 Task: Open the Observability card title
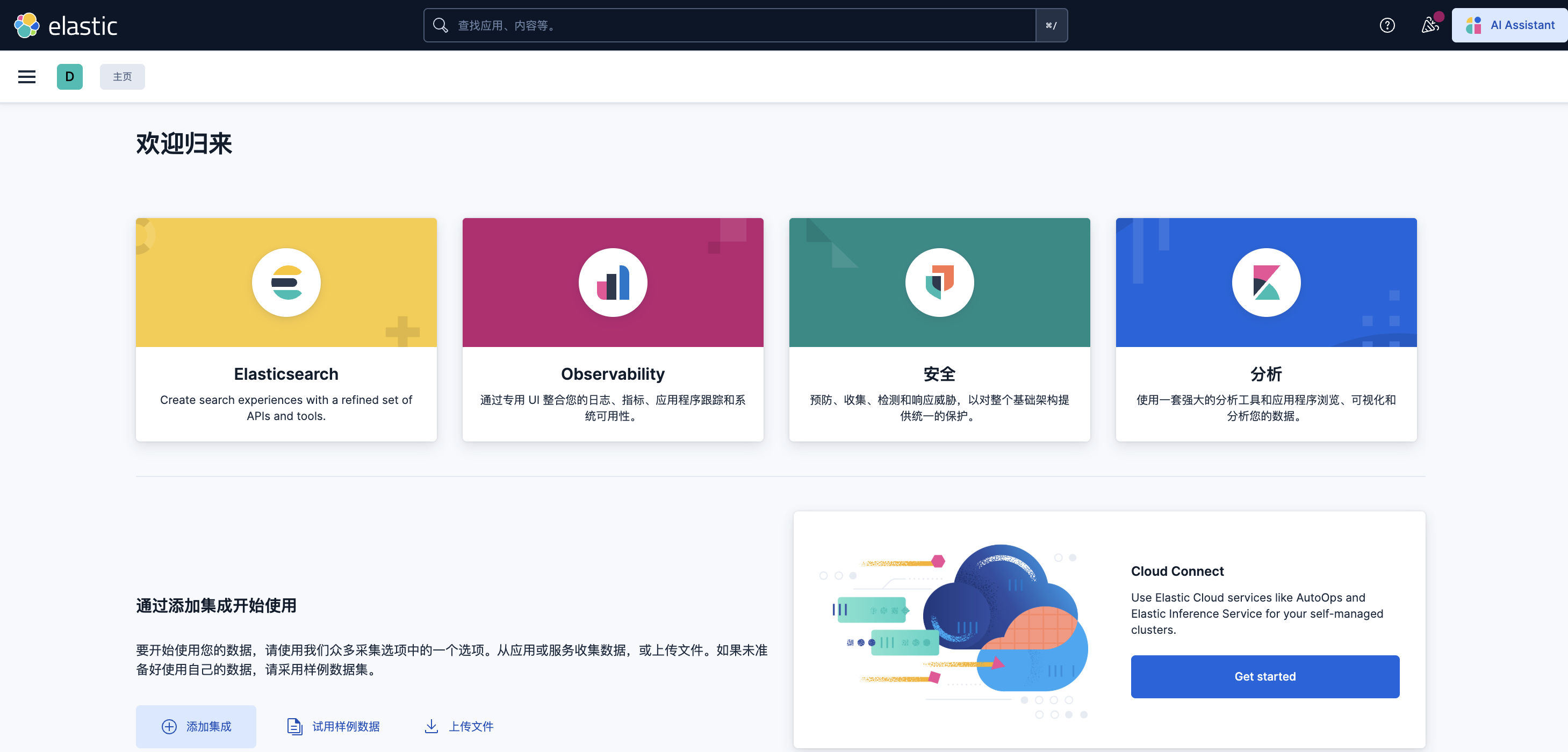click(x=613, y=374)
